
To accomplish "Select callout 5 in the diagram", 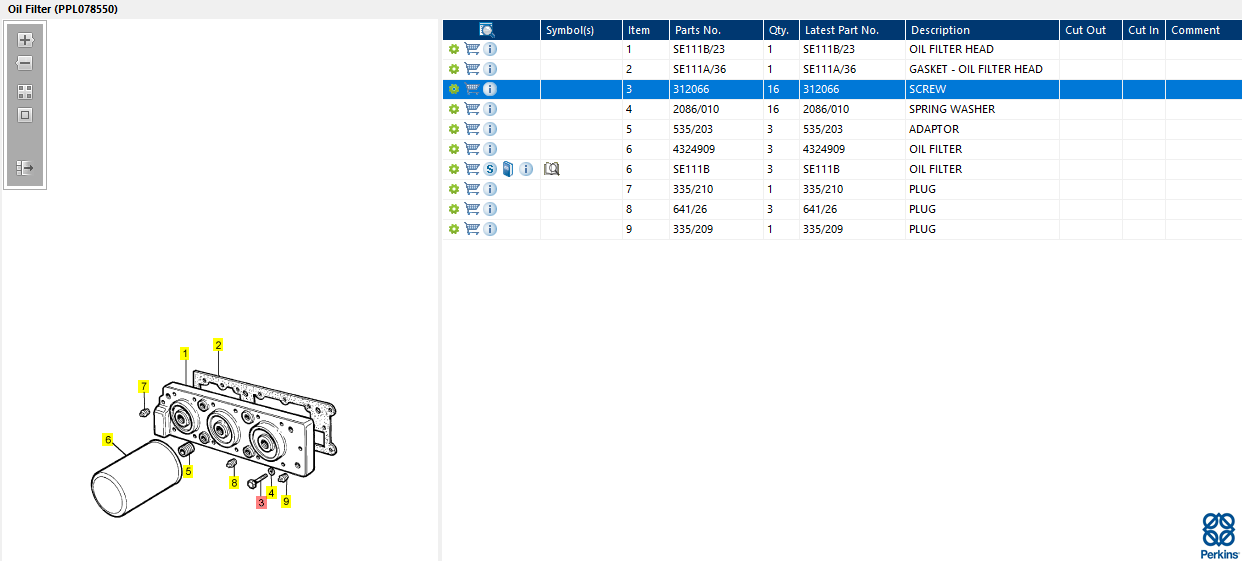I will pos(187,471).
